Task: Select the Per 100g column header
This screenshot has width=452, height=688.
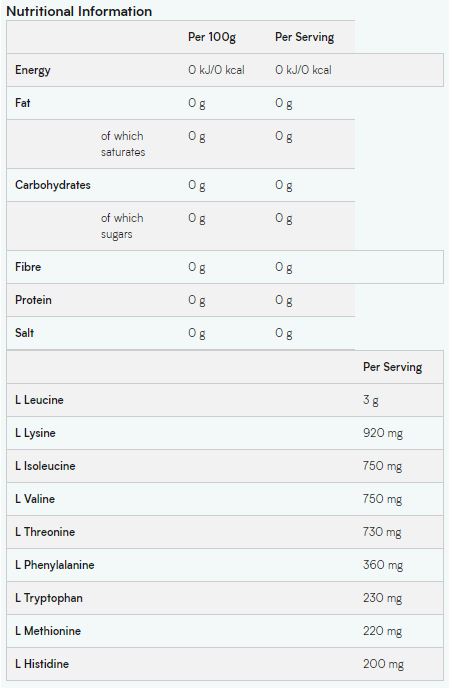Action: (x=212, y=37)
